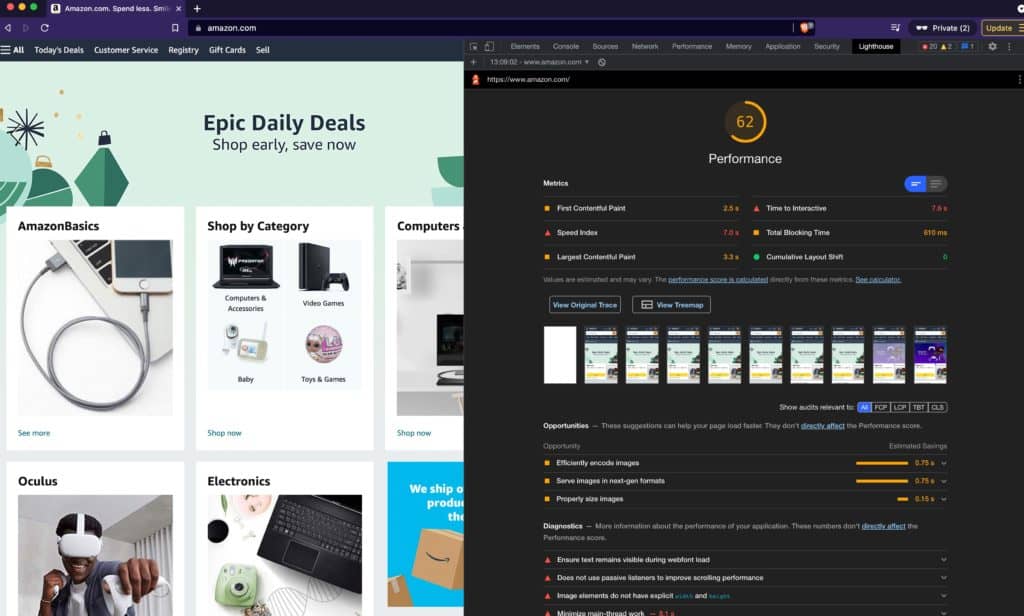The image size is (1024, 616).
Task: Switch metrics to expanded view toggle
Action: [x=936, y=184]
